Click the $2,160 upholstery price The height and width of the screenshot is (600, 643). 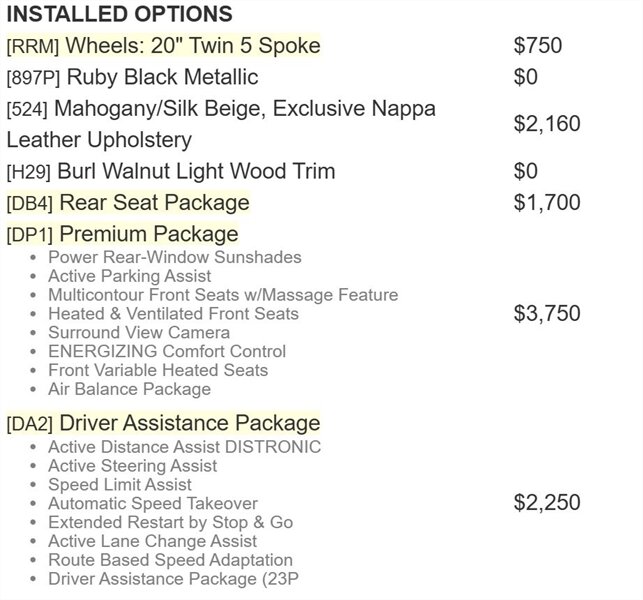(x=546, y=124)
